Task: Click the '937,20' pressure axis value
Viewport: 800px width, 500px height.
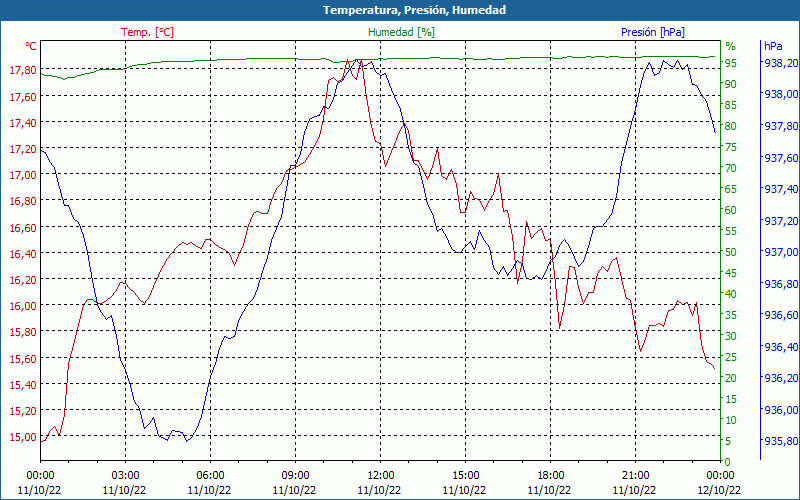Action: point(781,221)
